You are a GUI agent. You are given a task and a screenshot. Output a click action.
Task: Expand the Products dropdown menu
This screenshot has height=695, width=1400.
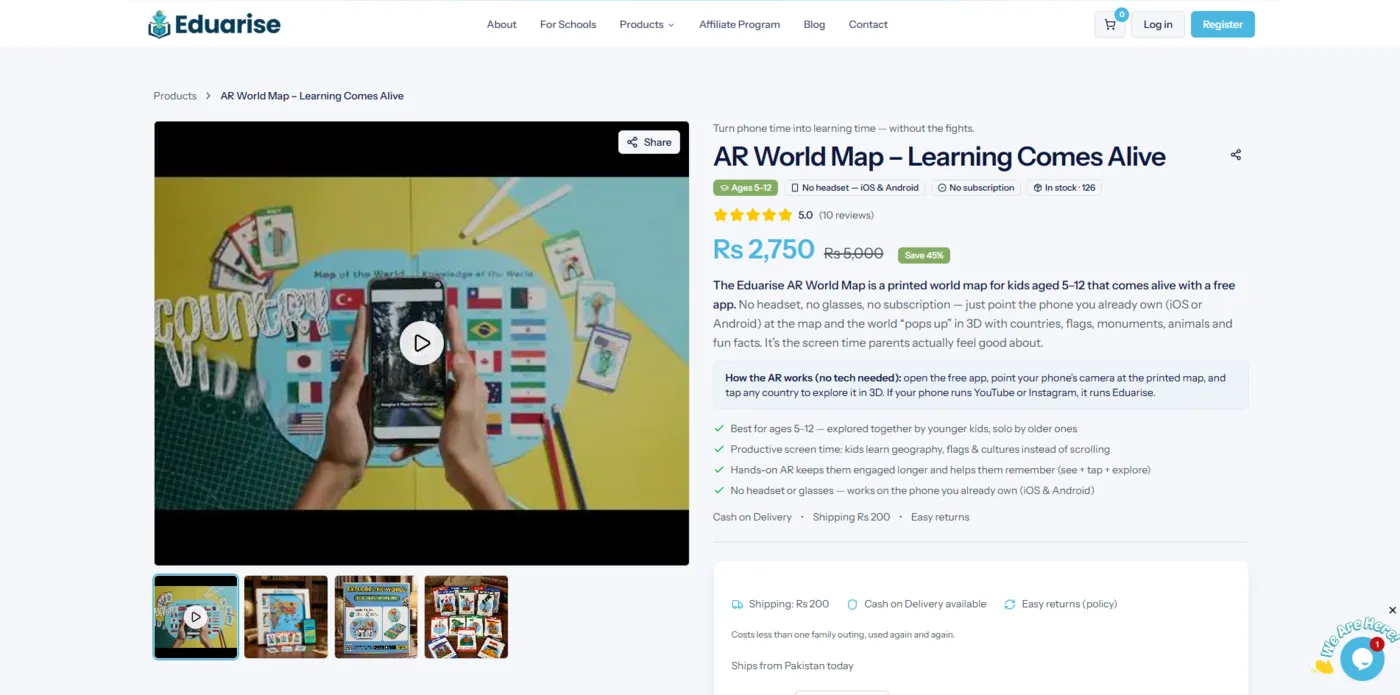pos(647,25)
